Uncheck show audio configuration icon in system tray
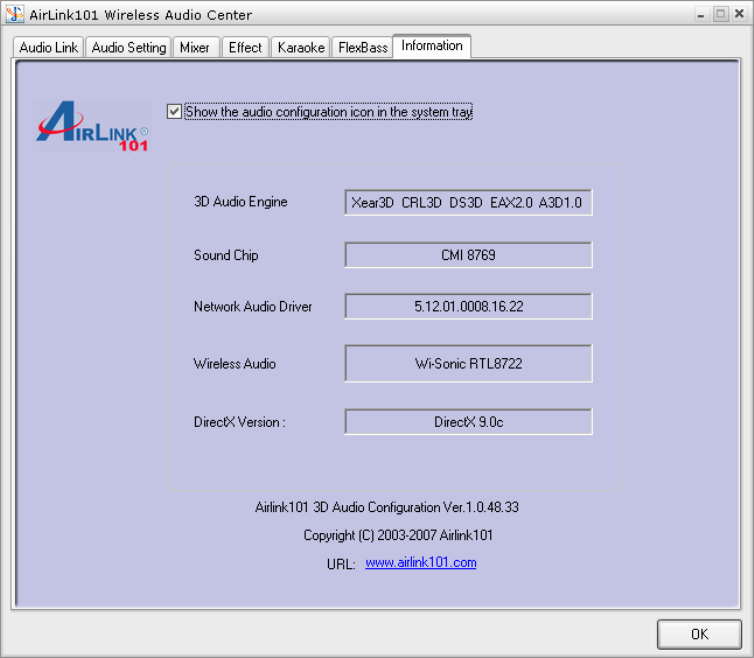The height and width of the screenshot is (658, 754). tap(174, 112)
